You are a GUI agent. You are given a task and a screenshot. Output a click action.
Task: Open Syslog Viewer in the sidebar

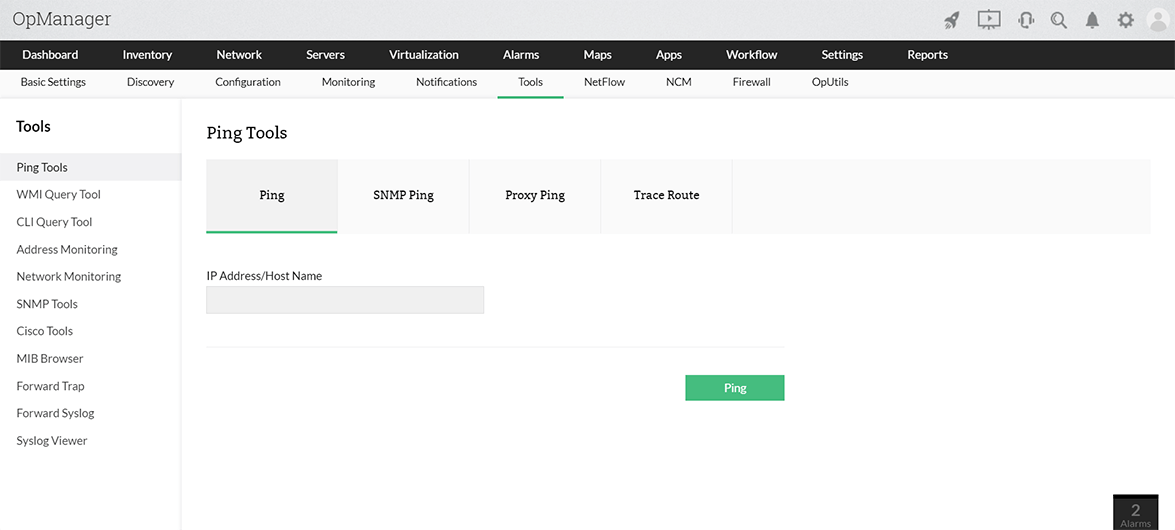tap(52, 441)
